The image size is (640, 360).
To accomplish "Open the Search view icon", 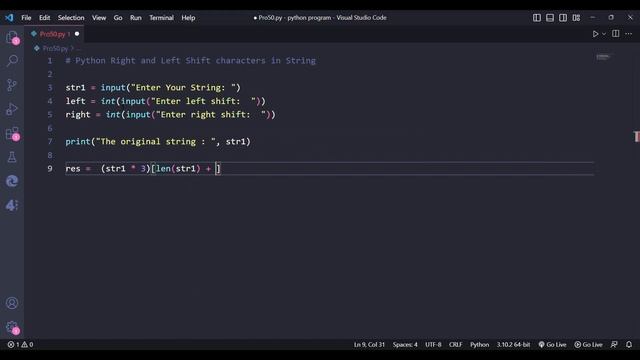I will (x=12, y=61).
